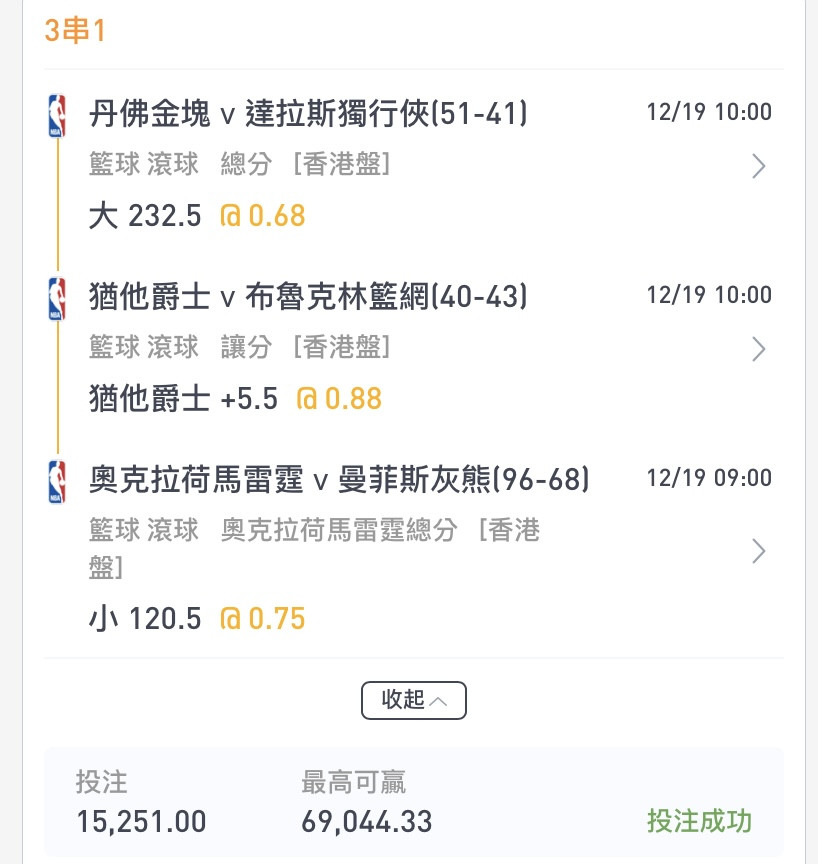Click NBA logo beside 奧克拉荷馬雷霆 match

[57, 482]
